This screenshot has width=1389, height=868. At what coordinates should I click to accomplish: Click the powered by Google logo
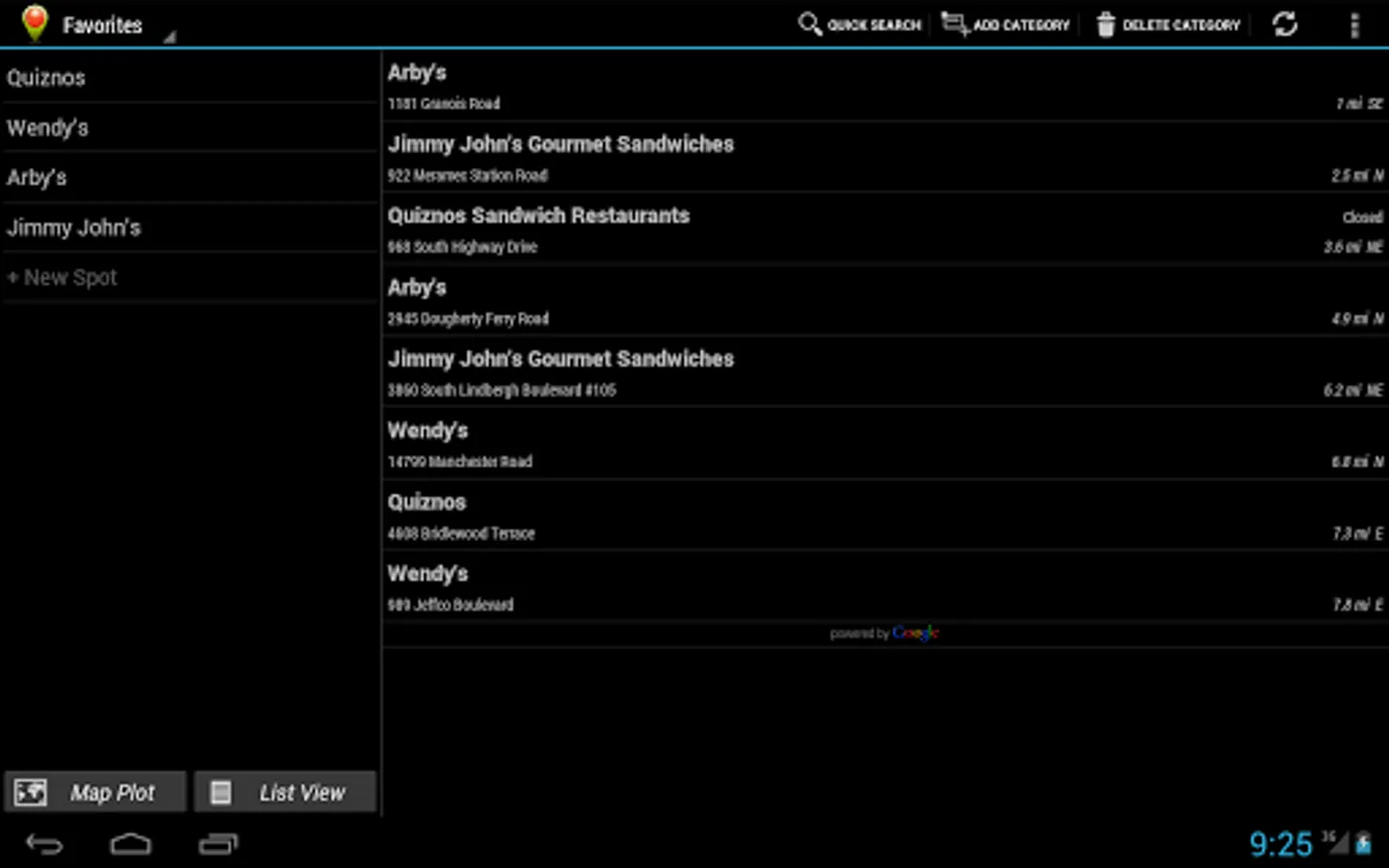[885, 633]
